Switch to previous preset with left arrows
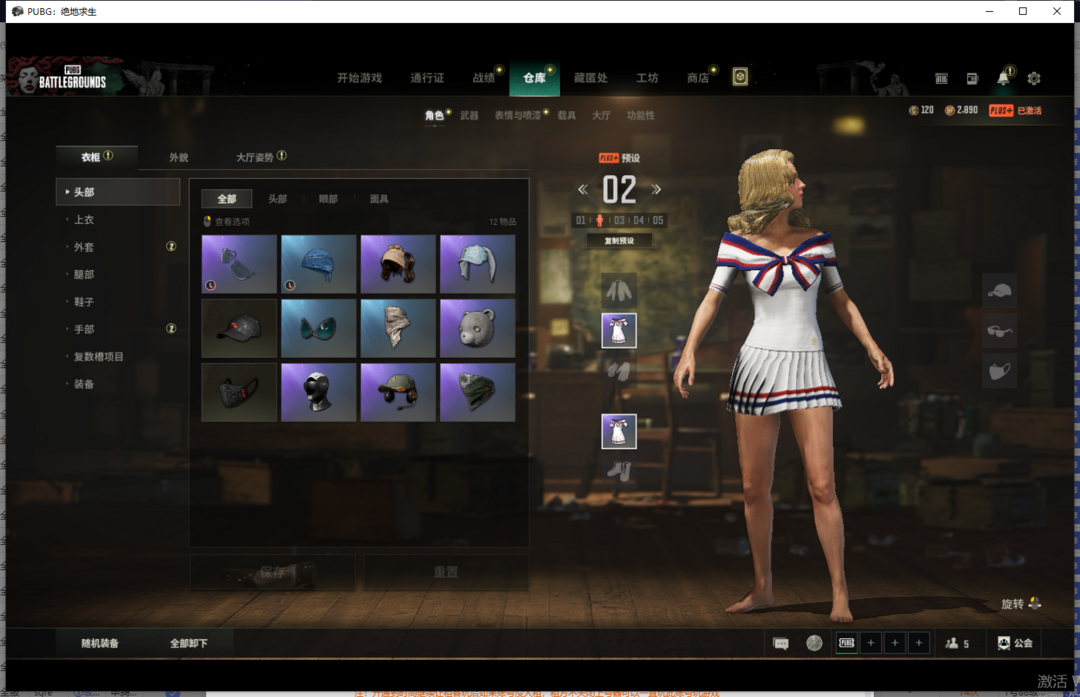Image resolution: width=1080 pixels, height=697 pixels. pyautogui.click(x=583, y=189)
